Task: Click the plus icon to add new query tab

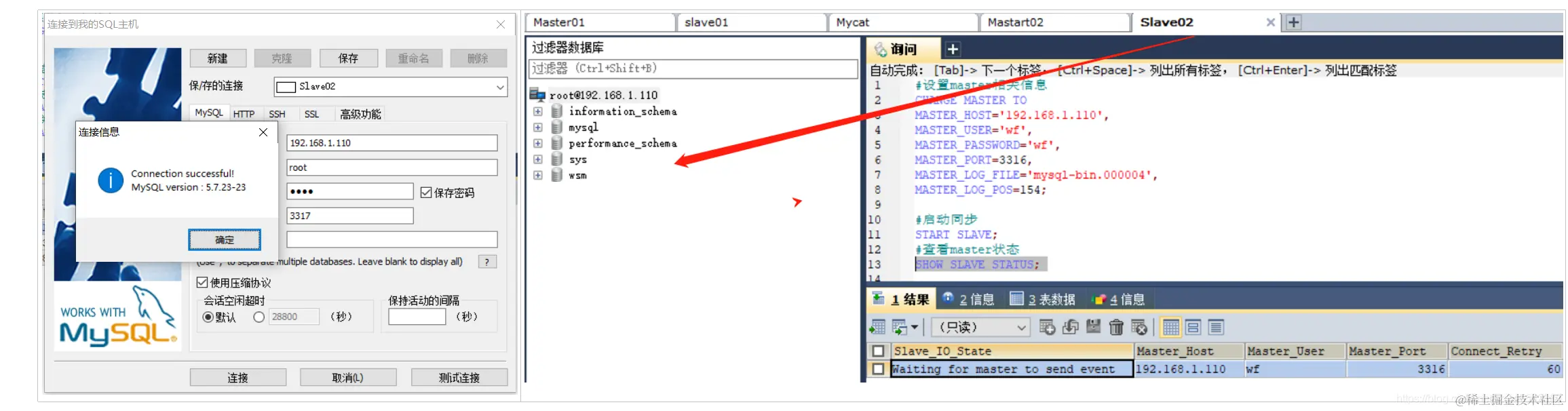Action: (x=953, y=49)
